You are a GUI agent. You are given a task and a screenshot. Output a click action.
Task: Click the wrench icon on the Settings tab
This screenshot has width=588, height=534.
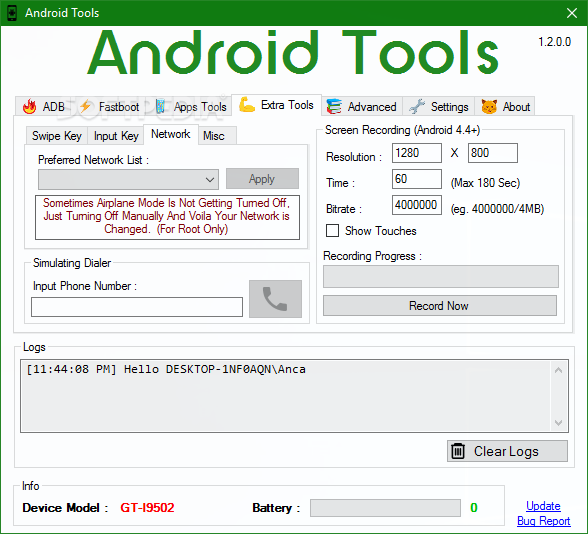click(x=417, y=106)
